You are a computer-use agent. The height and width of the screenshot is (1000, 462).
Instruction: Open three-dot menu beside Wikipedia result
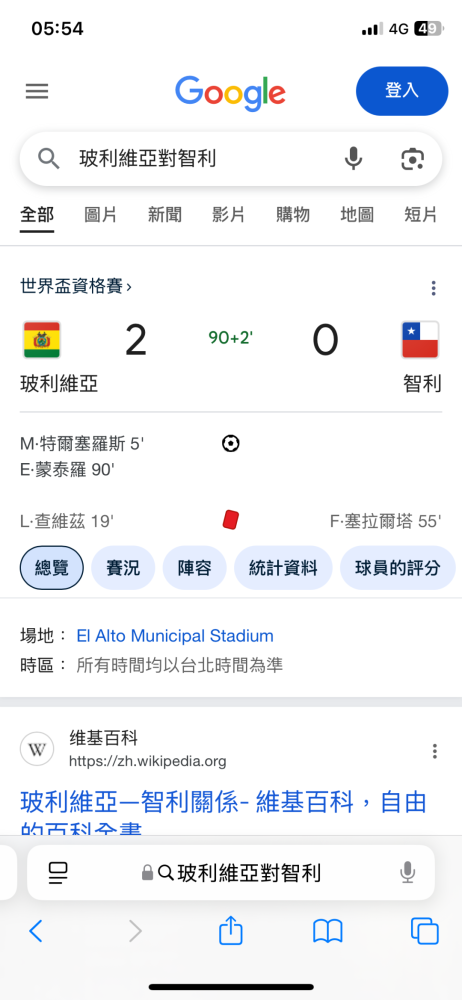pos(435,751)
